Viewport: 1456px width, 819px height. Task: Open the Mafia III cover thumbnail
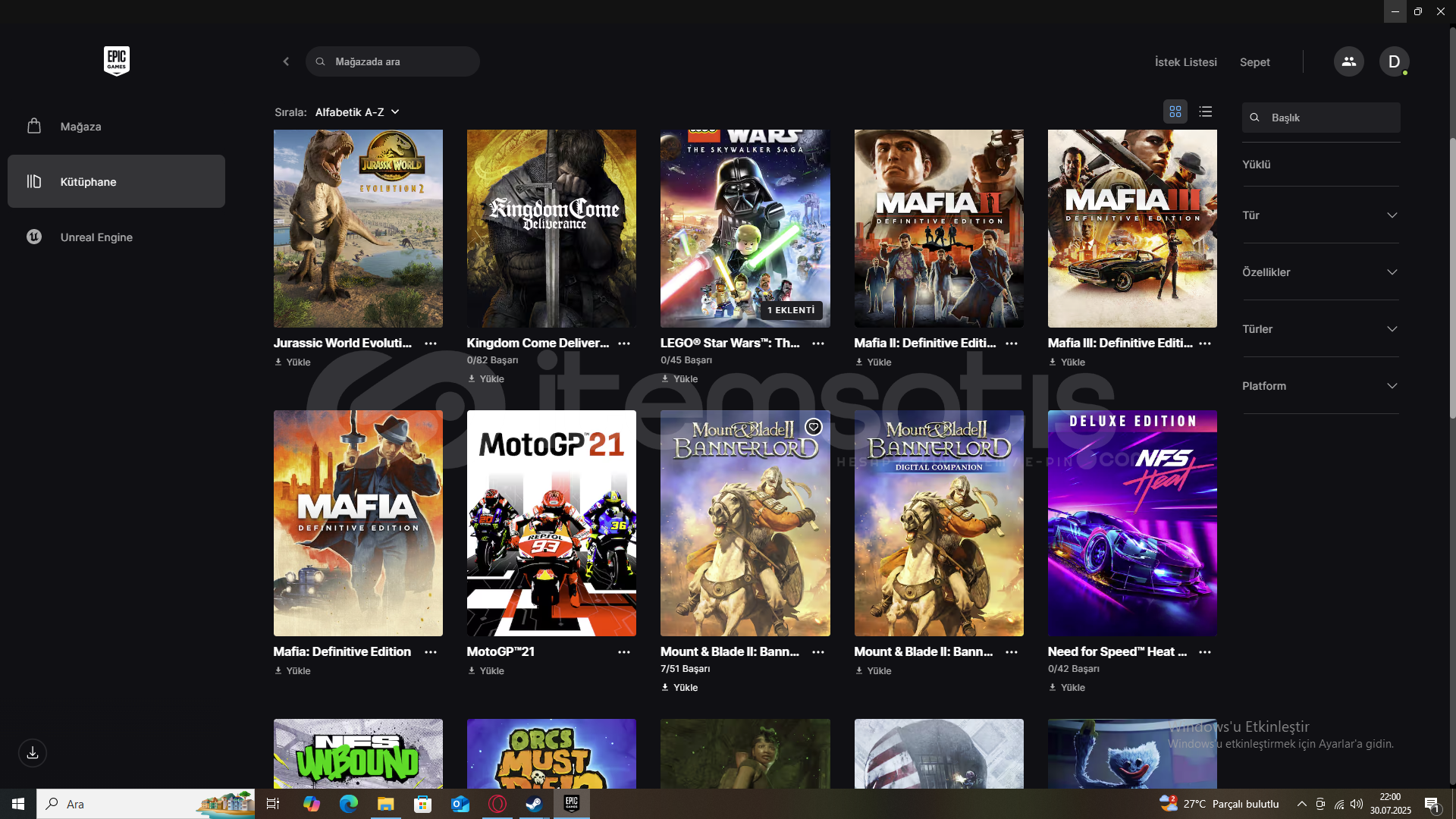tap(1132, 228)
